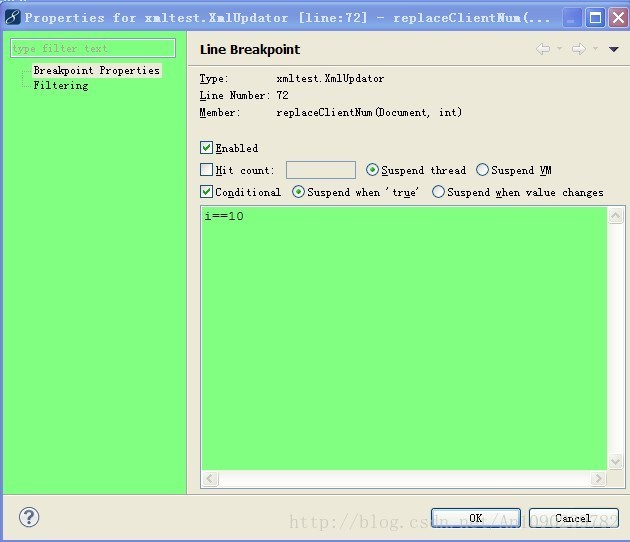Click the condition editor containing i==10
Image resolution: width=630 pixels, height=542 pixels.
[404, 338]
